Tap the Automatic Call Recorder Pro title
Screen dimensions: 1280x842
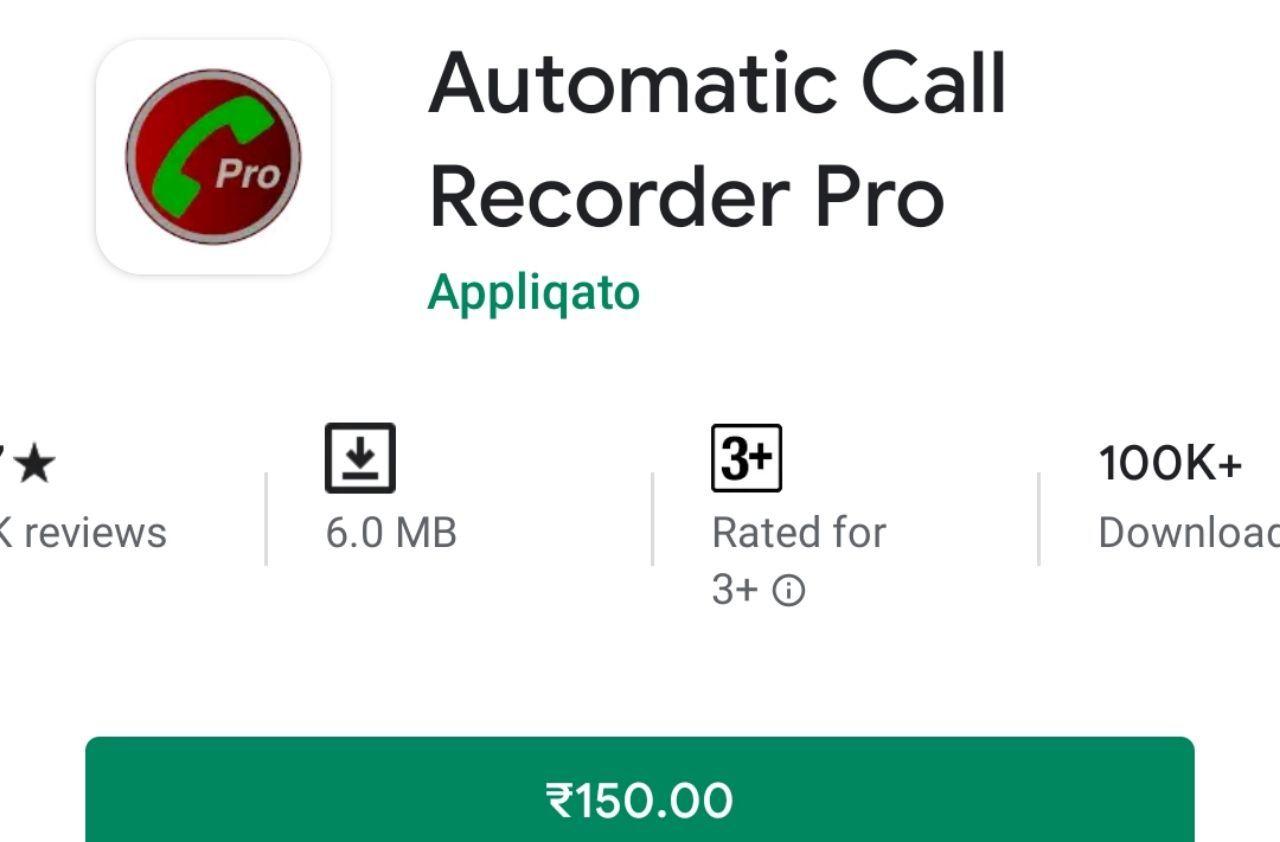[x=717, y=140]
